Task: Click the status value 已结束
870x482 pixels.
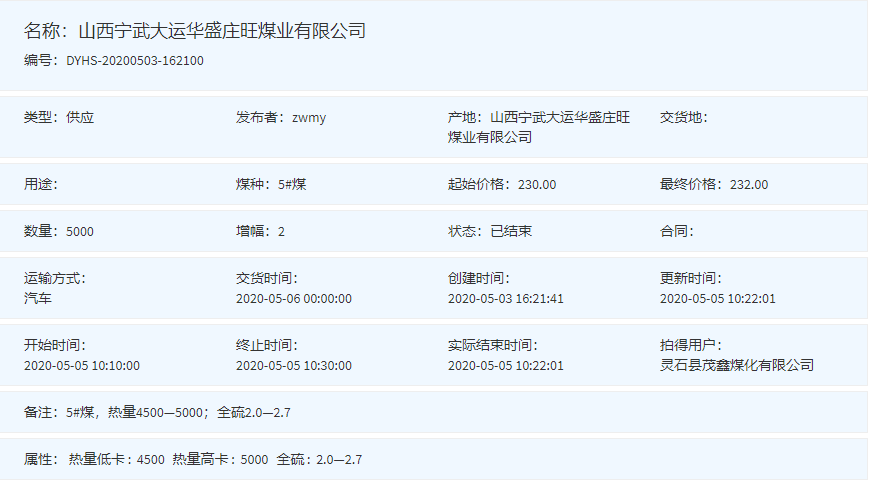Action: (x=511, y=231)
